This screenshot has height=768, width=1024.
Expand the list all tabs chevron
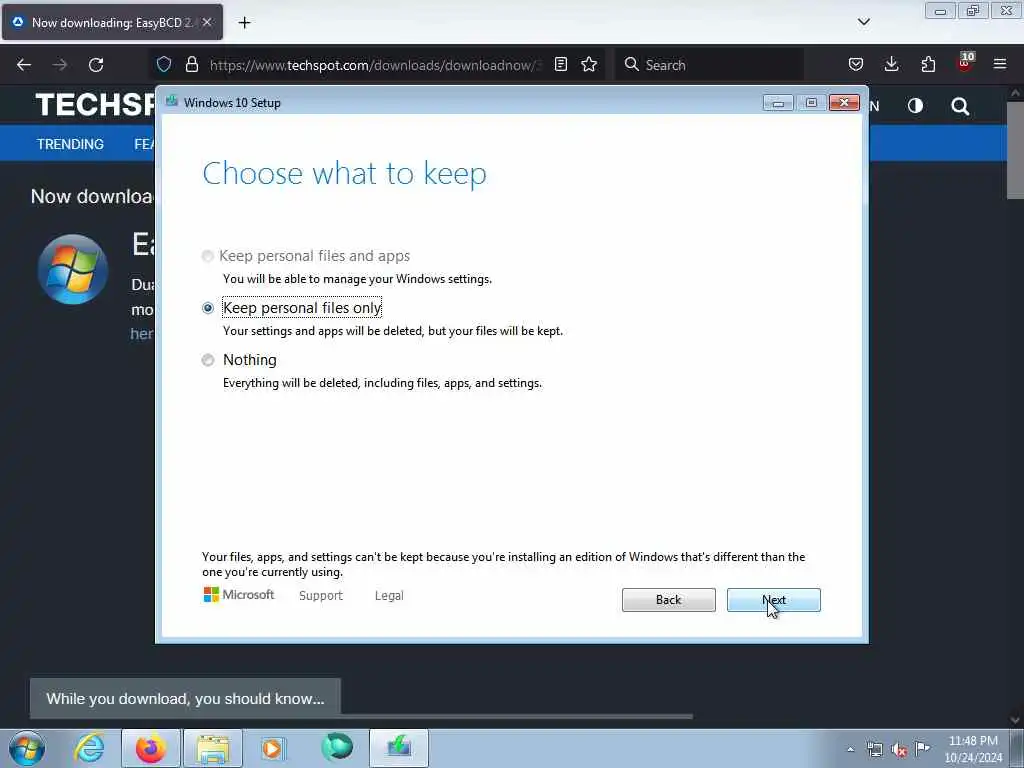tap(863, 22)
